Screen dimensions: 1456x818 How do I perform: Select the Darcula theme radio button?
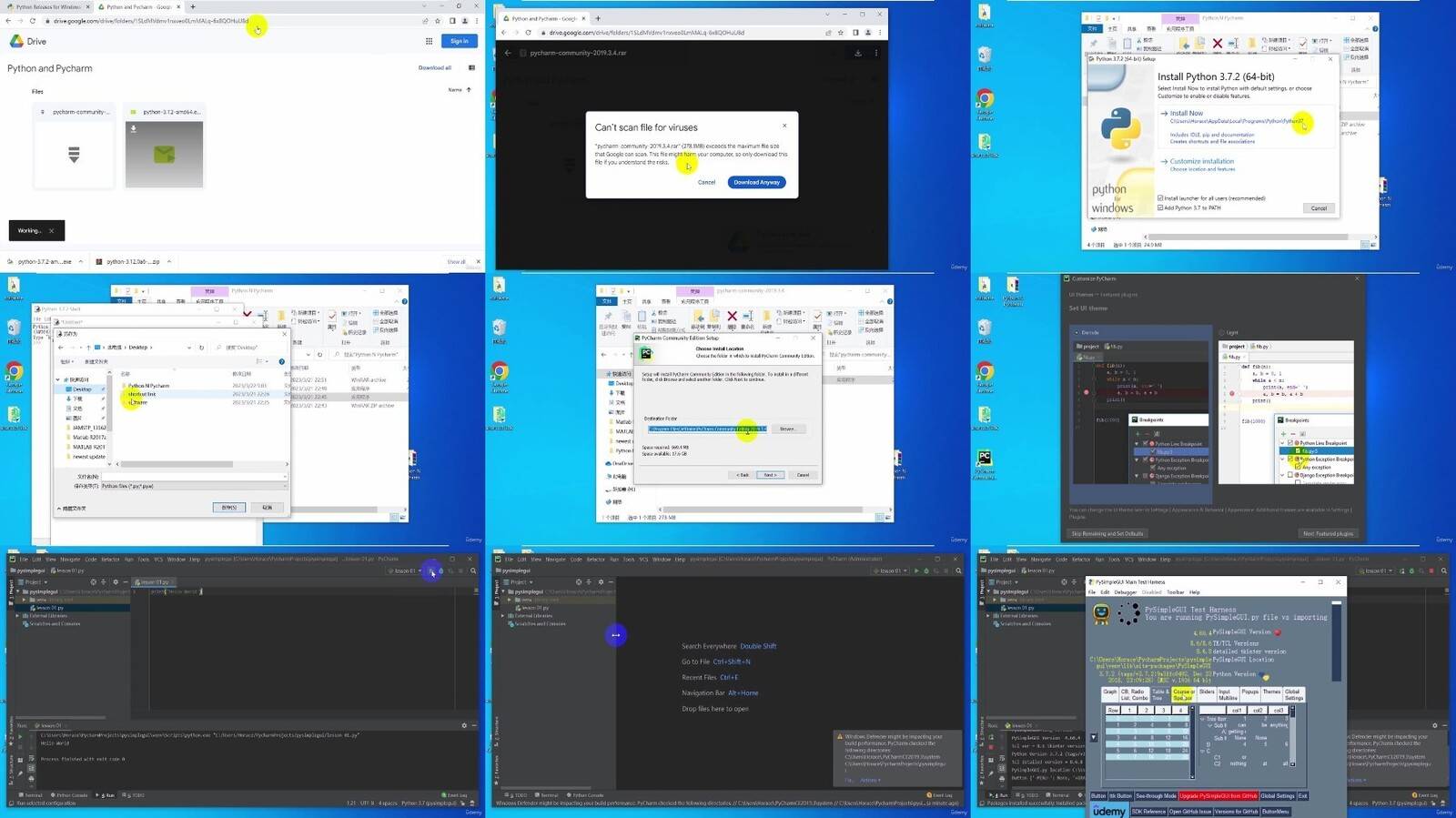point(1076,332)
